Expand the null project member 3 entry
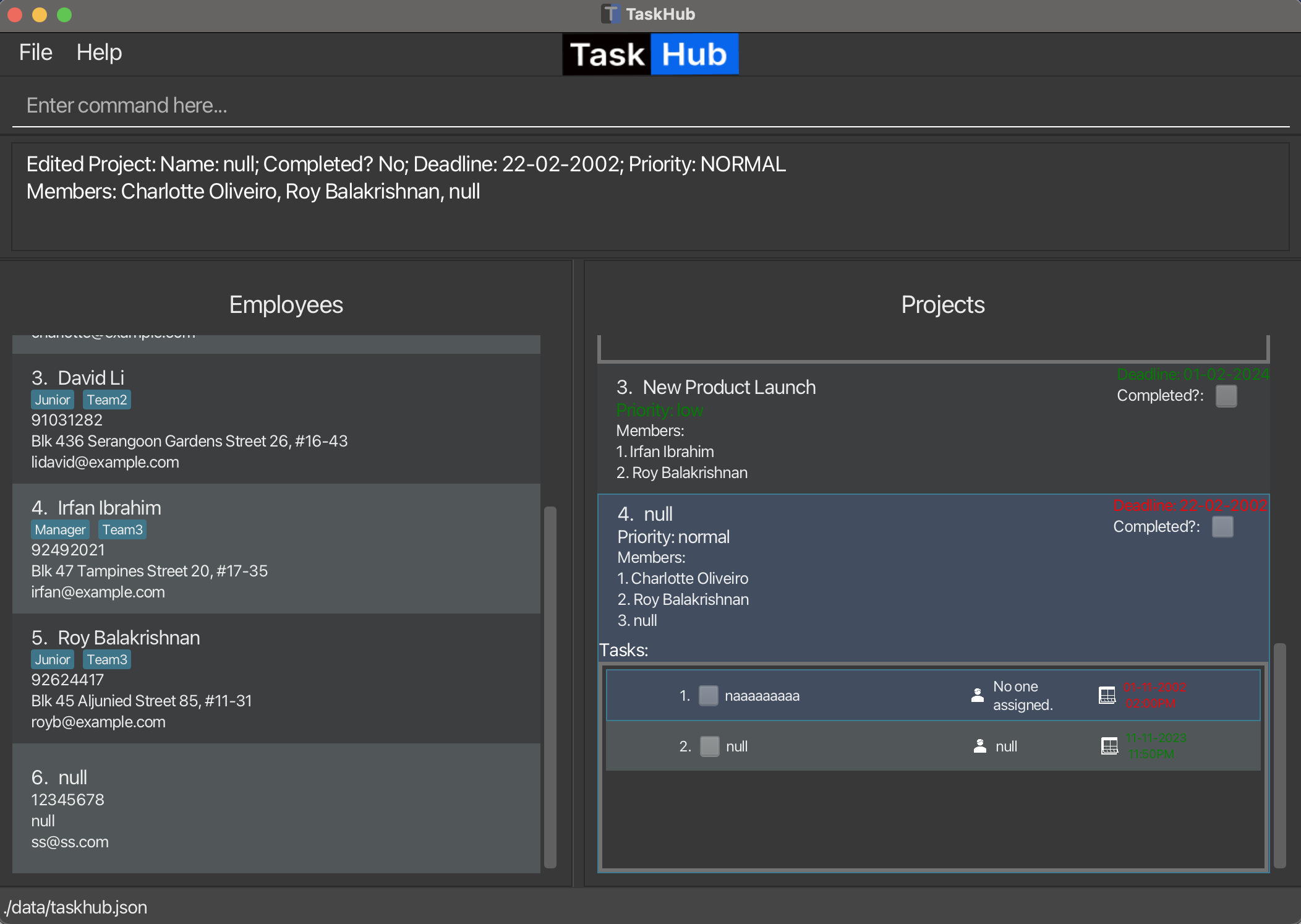This screenshot has height=924, width=1301. [x=636, y=621]
